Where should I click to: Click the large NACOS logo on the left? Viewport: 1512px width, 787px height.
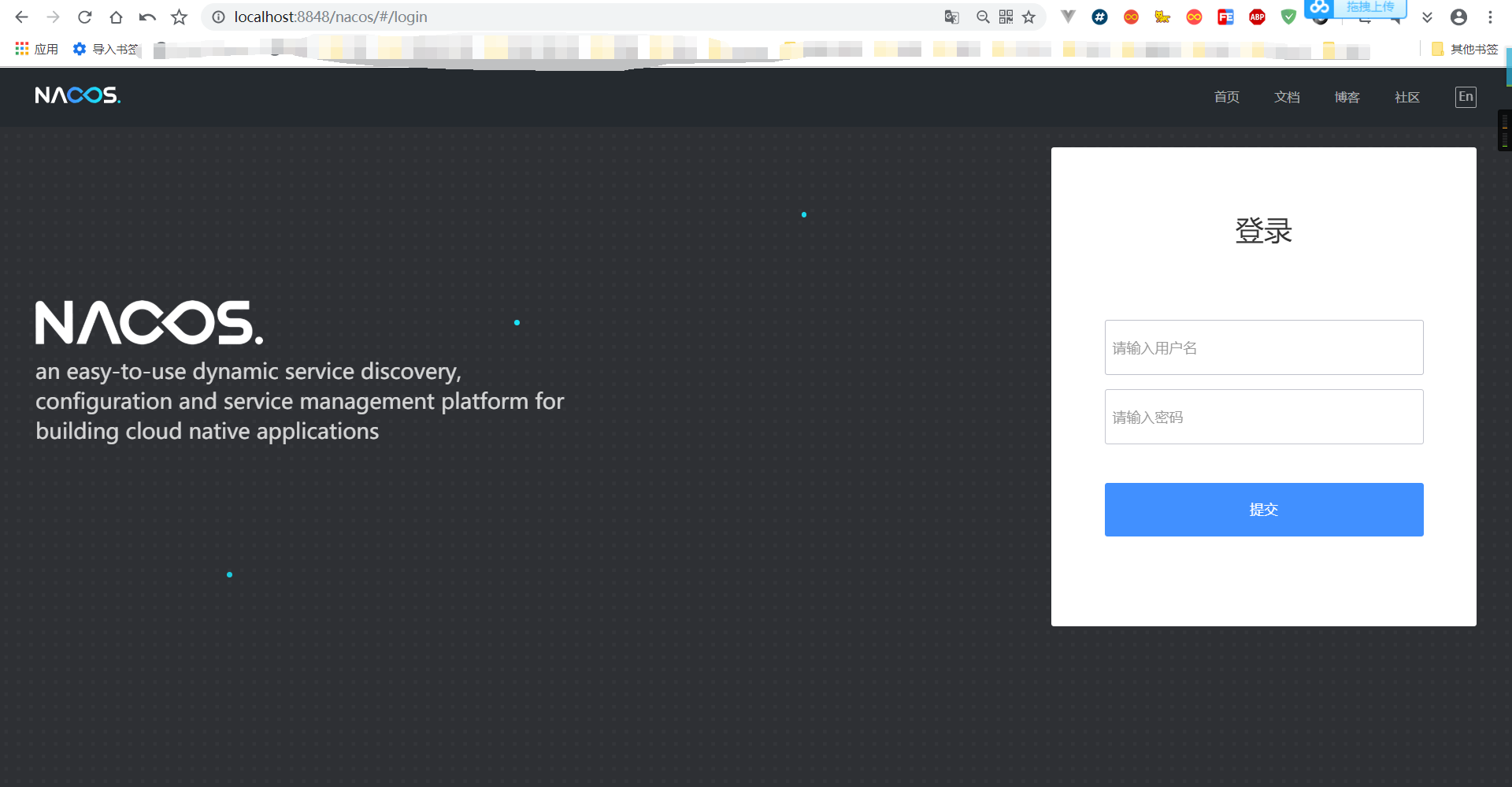click(x=150, y=322)
